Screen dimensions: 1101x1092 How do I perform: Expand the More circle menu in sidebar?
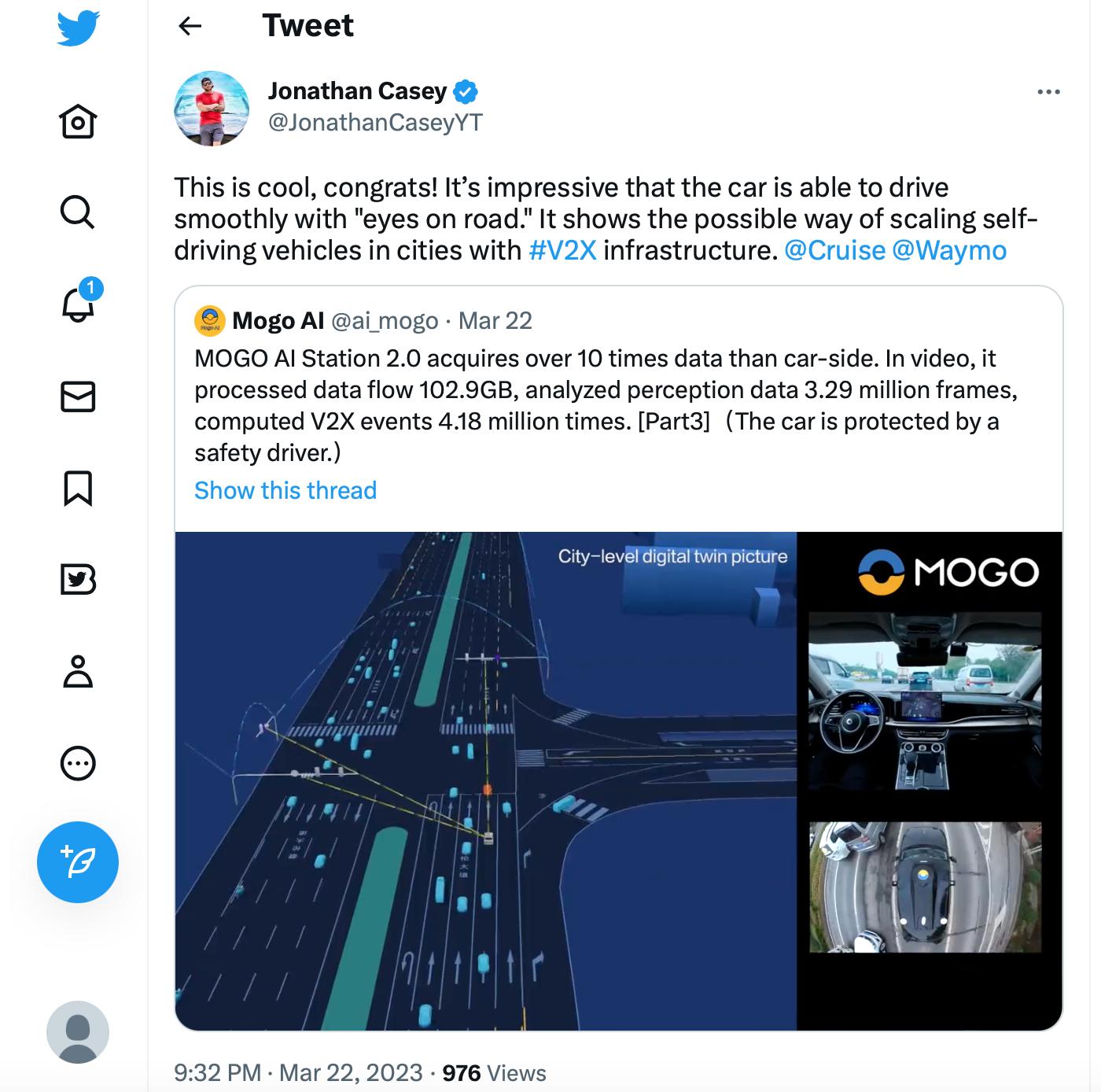click(x=78, y=763)
